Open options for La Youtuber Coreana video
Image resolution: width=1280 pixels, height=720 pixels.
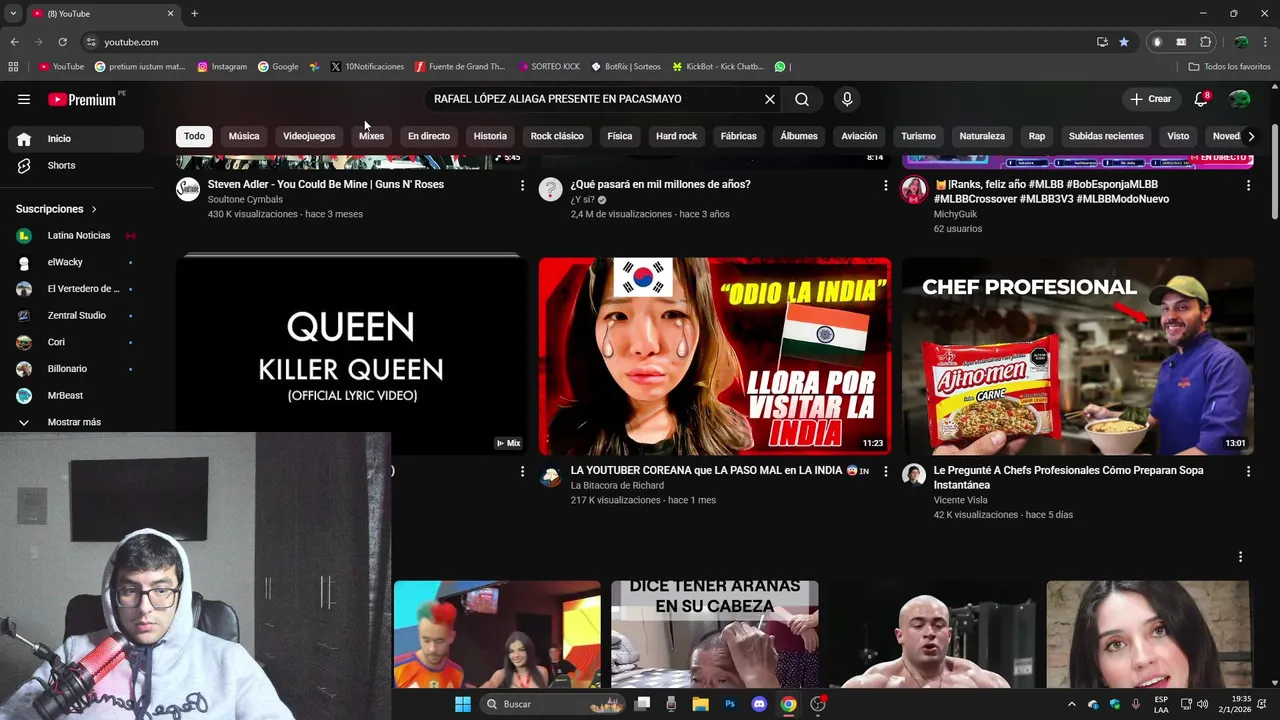click(885, 471)
